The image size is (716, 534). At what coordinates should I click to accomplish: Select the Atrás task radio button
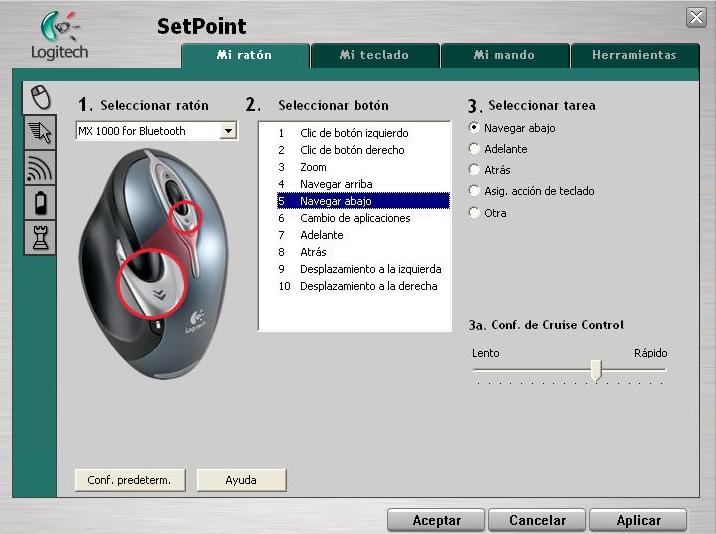click(x=475, y=170)
